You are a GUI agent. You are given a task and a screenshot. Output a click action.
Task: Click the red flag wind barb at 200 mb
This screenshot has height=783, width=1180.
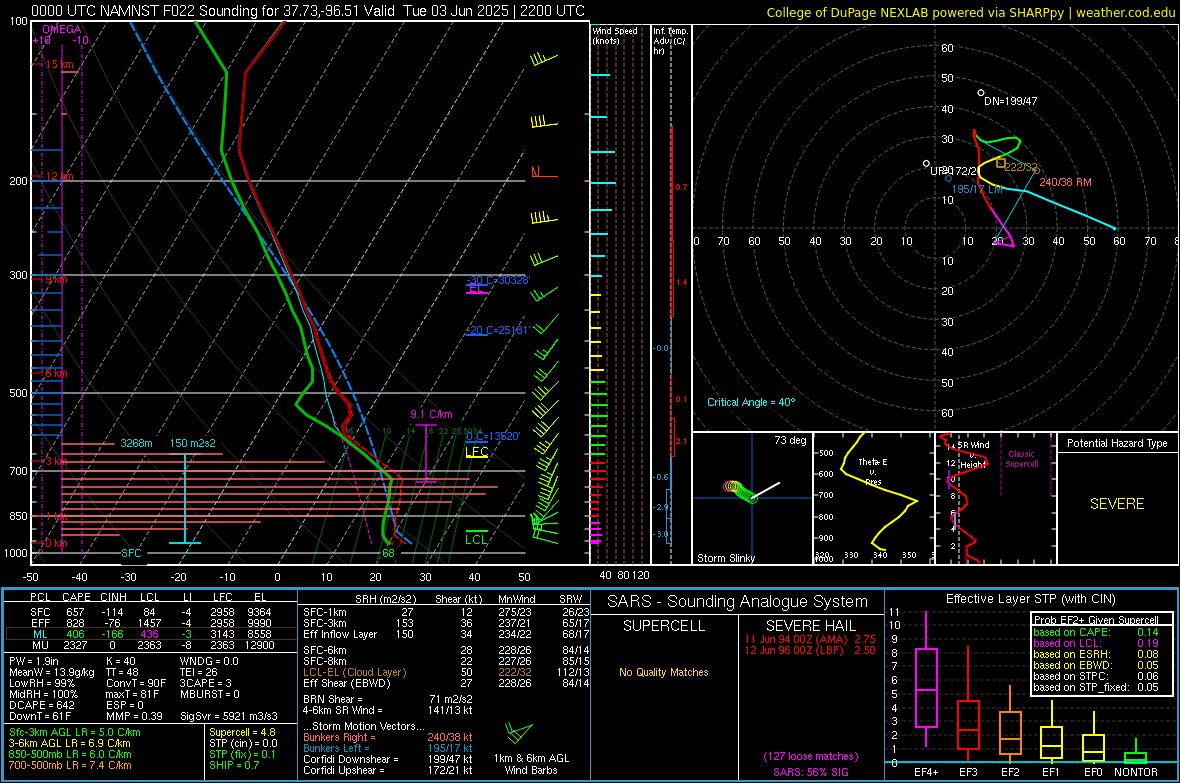(544, 172)
